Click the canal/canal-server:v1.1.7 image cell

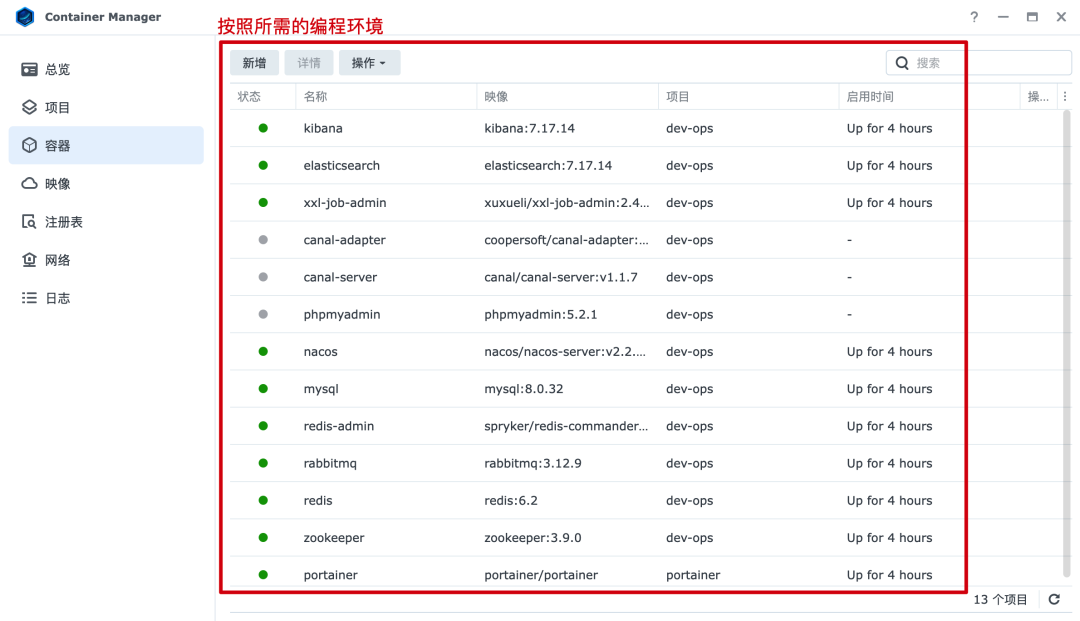click(561, 277)
